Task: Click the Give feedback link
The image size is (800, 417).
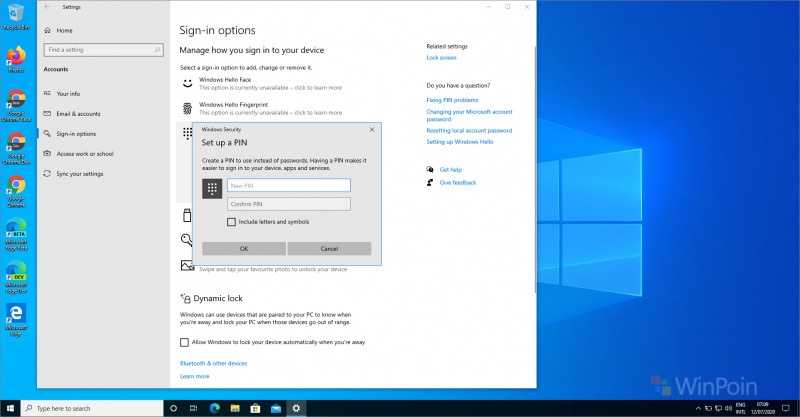Action: 458,183
